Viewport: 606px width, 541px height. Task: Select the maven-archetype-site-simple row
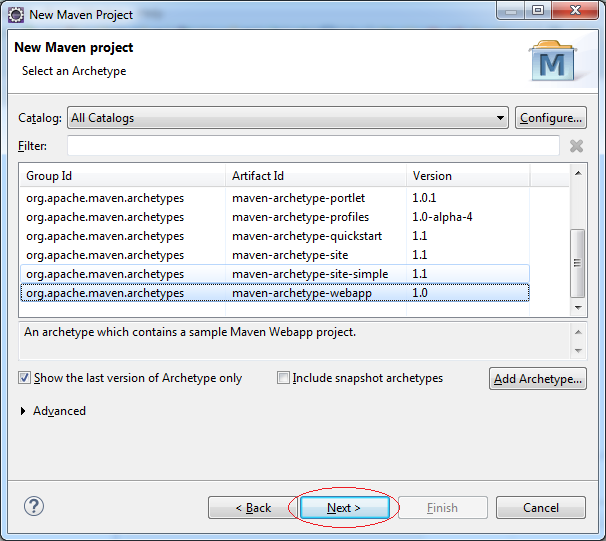[275, 274]
